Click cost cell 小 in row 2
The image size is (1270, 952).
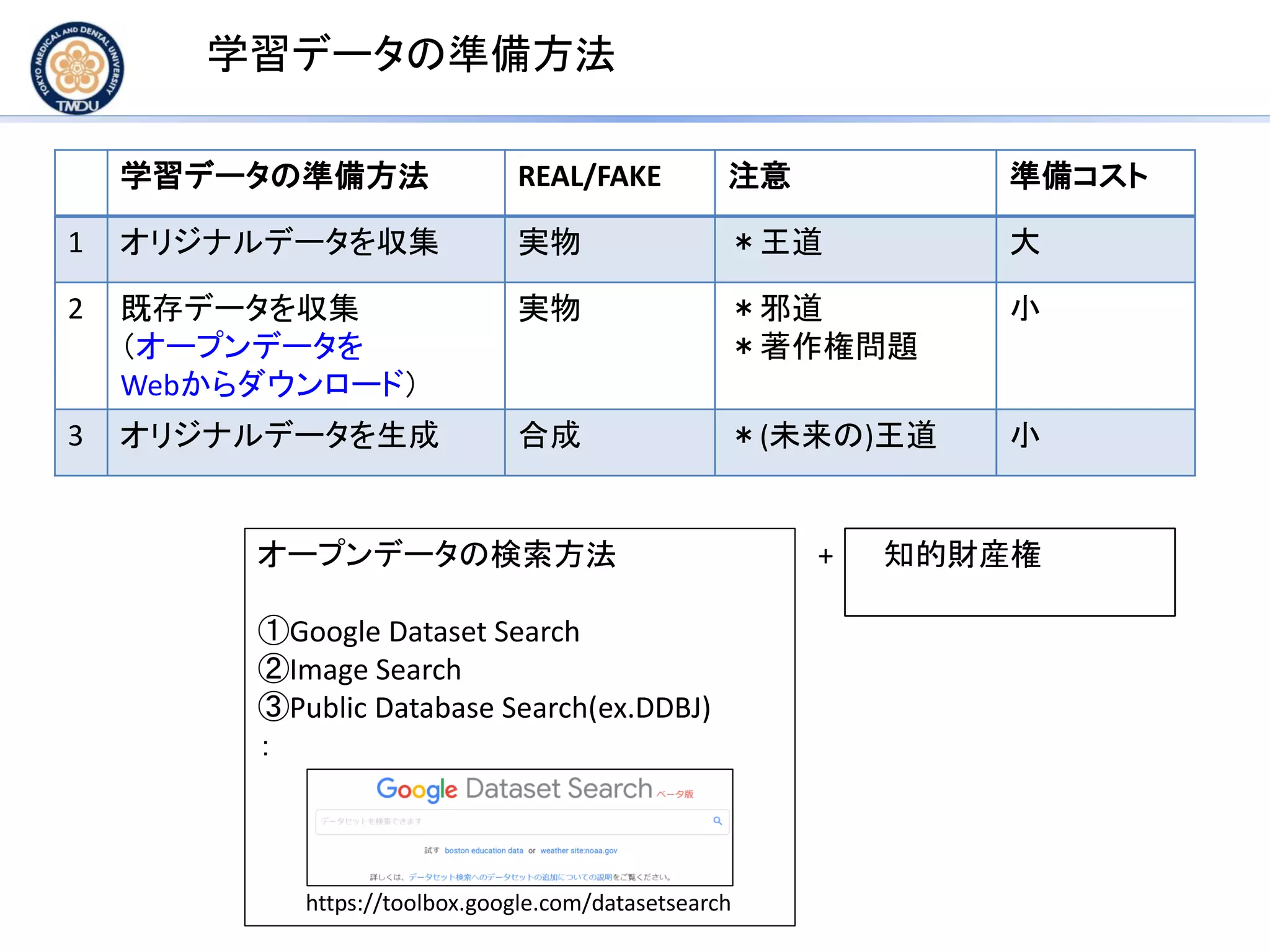point(1025,309)
